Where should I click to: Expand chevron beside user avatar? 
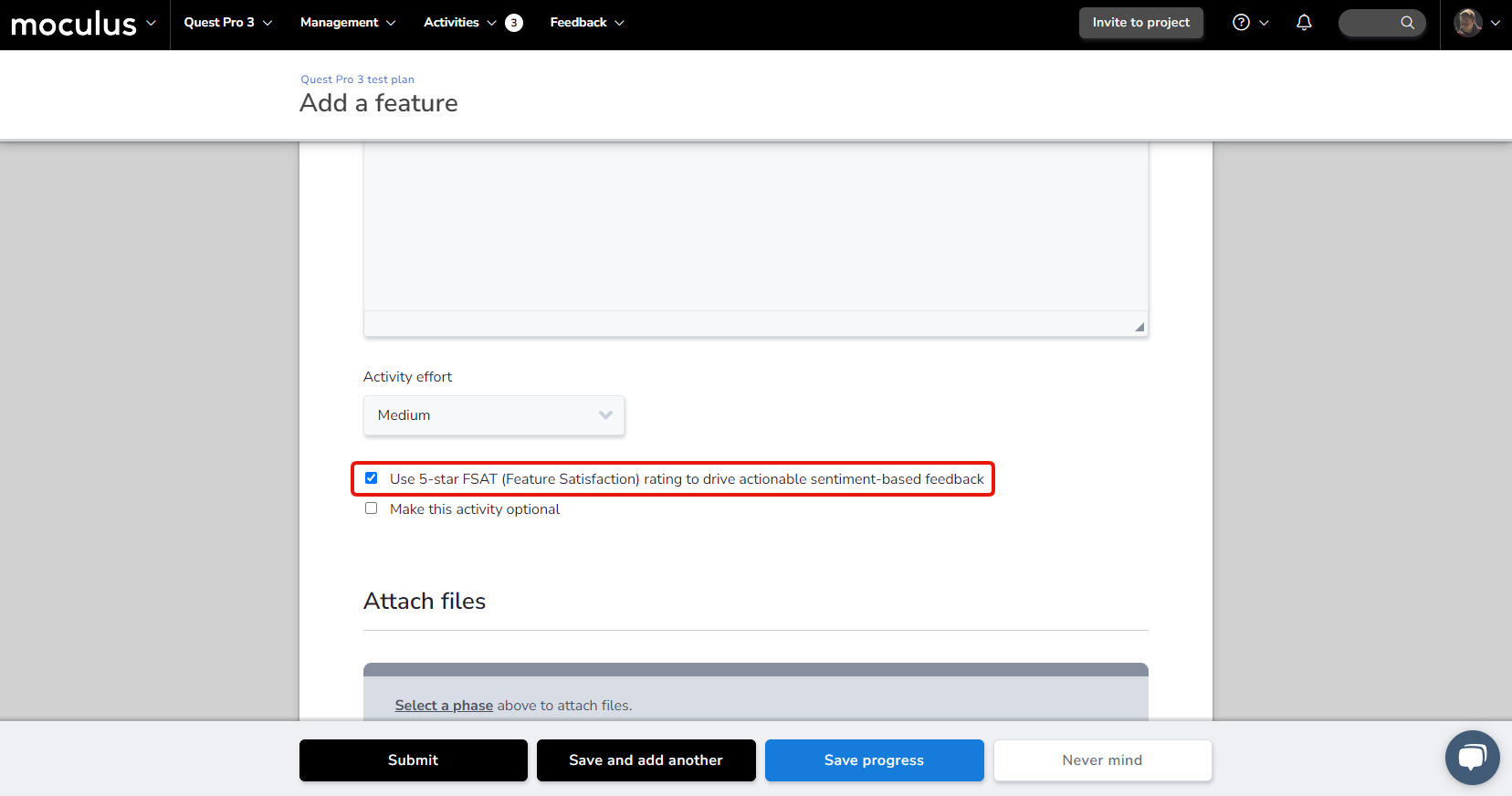(x=1495, y=23)
